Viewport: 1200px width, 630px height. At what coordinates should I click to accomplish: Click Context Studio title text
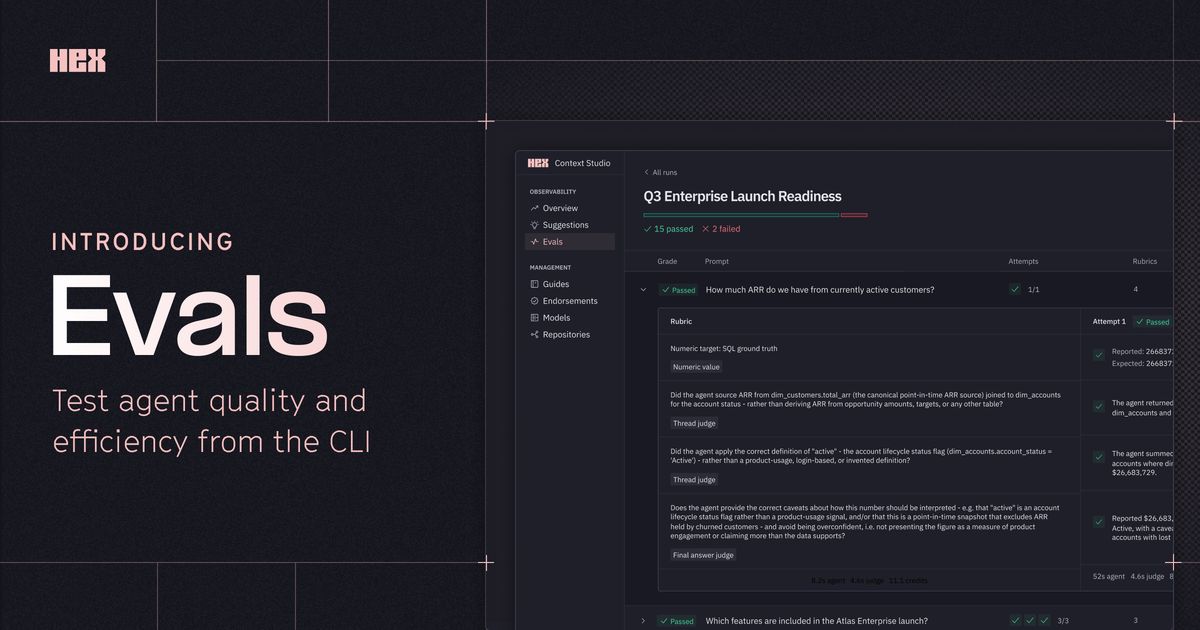pyautogui.click(x=583, y=163)
